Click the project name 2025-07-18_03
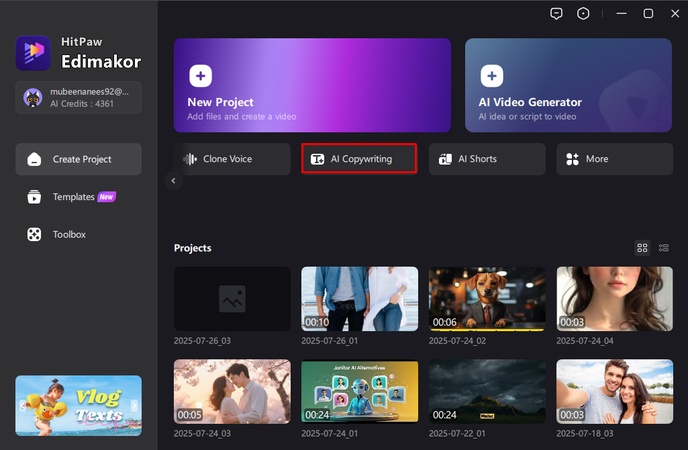The image size is (688, 450). pos(585,433)
